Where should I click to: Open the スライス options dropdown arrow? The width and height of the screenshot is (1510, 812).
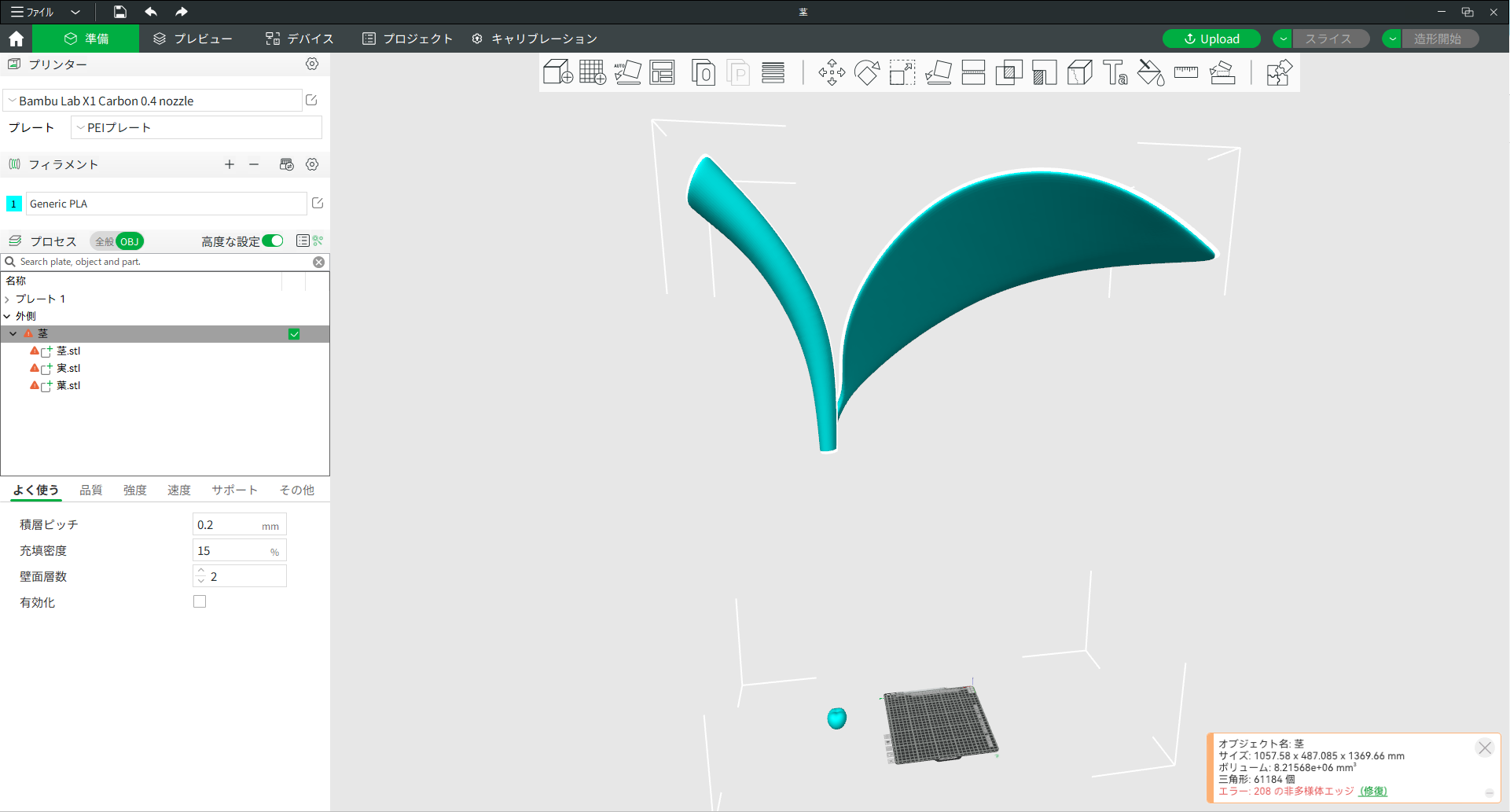coord(1283,39)
